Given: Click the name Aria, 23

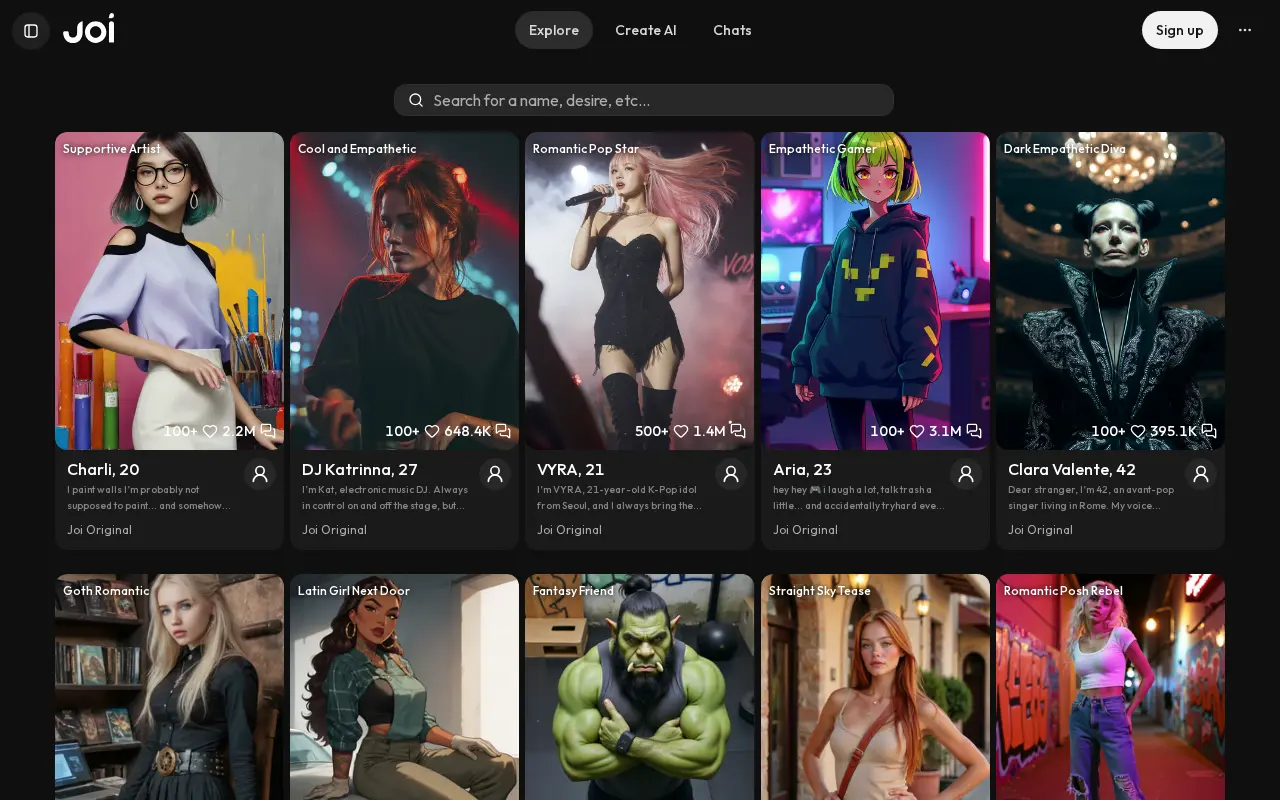Looking at the screenshot, I should (x=802, y=469).
